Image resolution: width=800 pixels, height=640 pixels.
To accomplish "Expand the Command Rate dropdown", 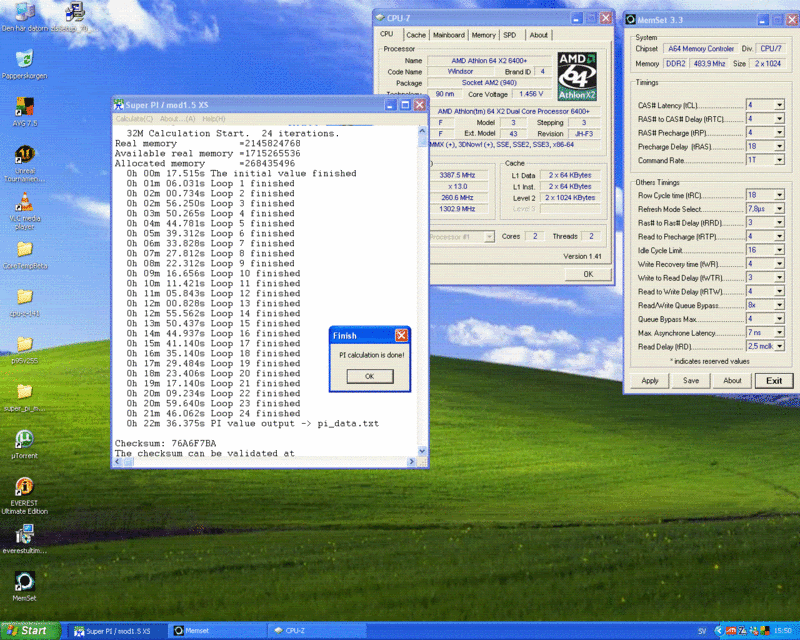I will click(x=779, y=160).
